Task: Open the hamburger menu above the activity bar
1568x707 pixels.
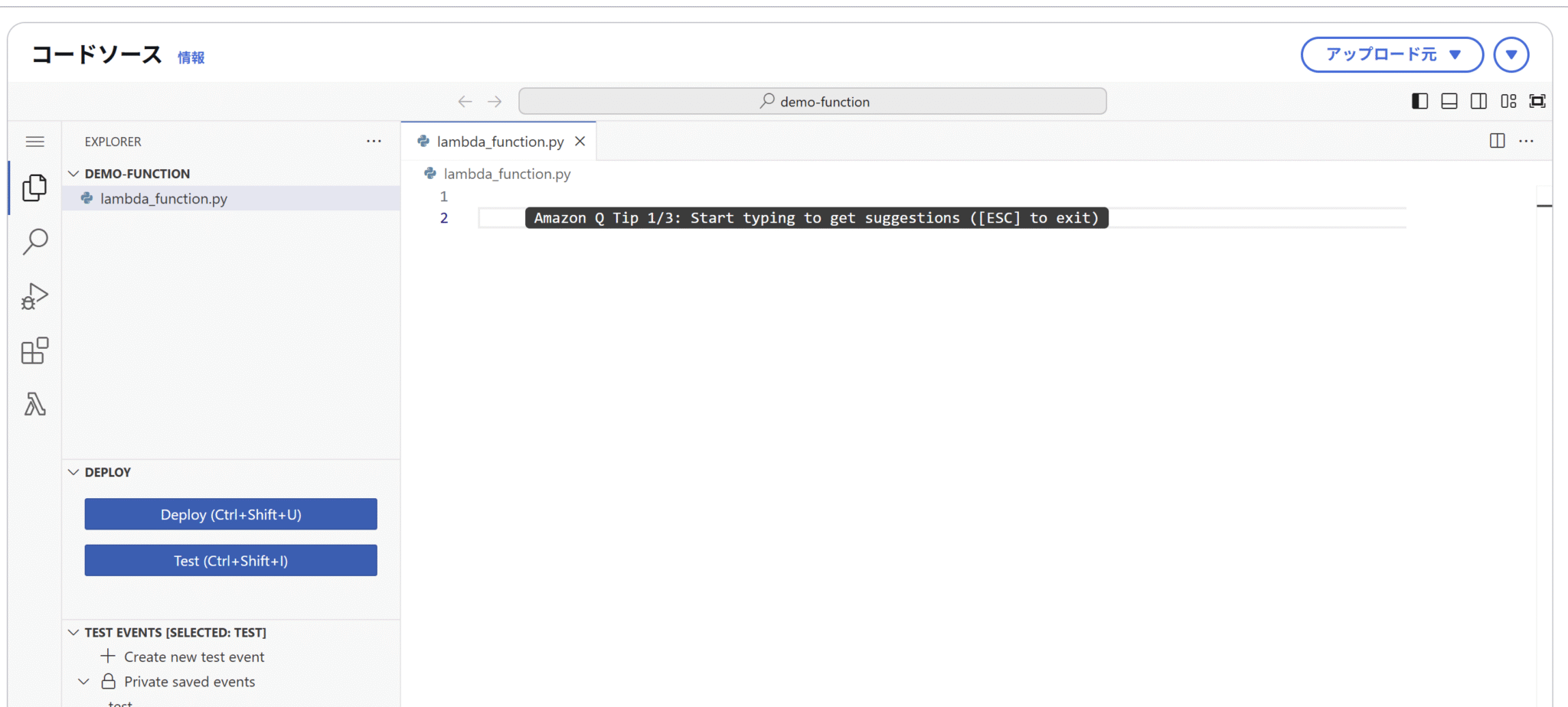Action: coord(34,141)
